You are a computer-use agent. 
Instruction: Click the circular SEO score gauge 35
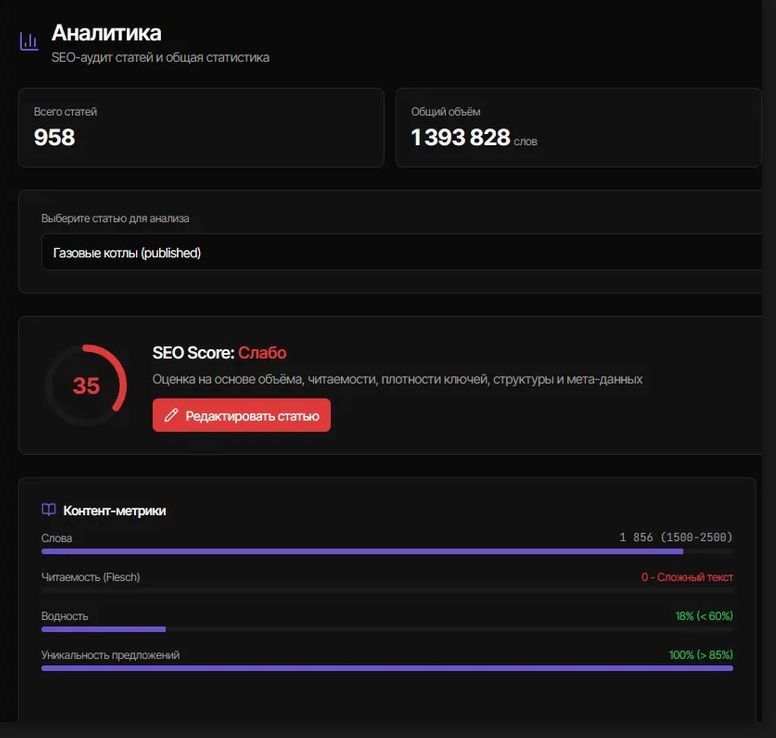point(86,385)
